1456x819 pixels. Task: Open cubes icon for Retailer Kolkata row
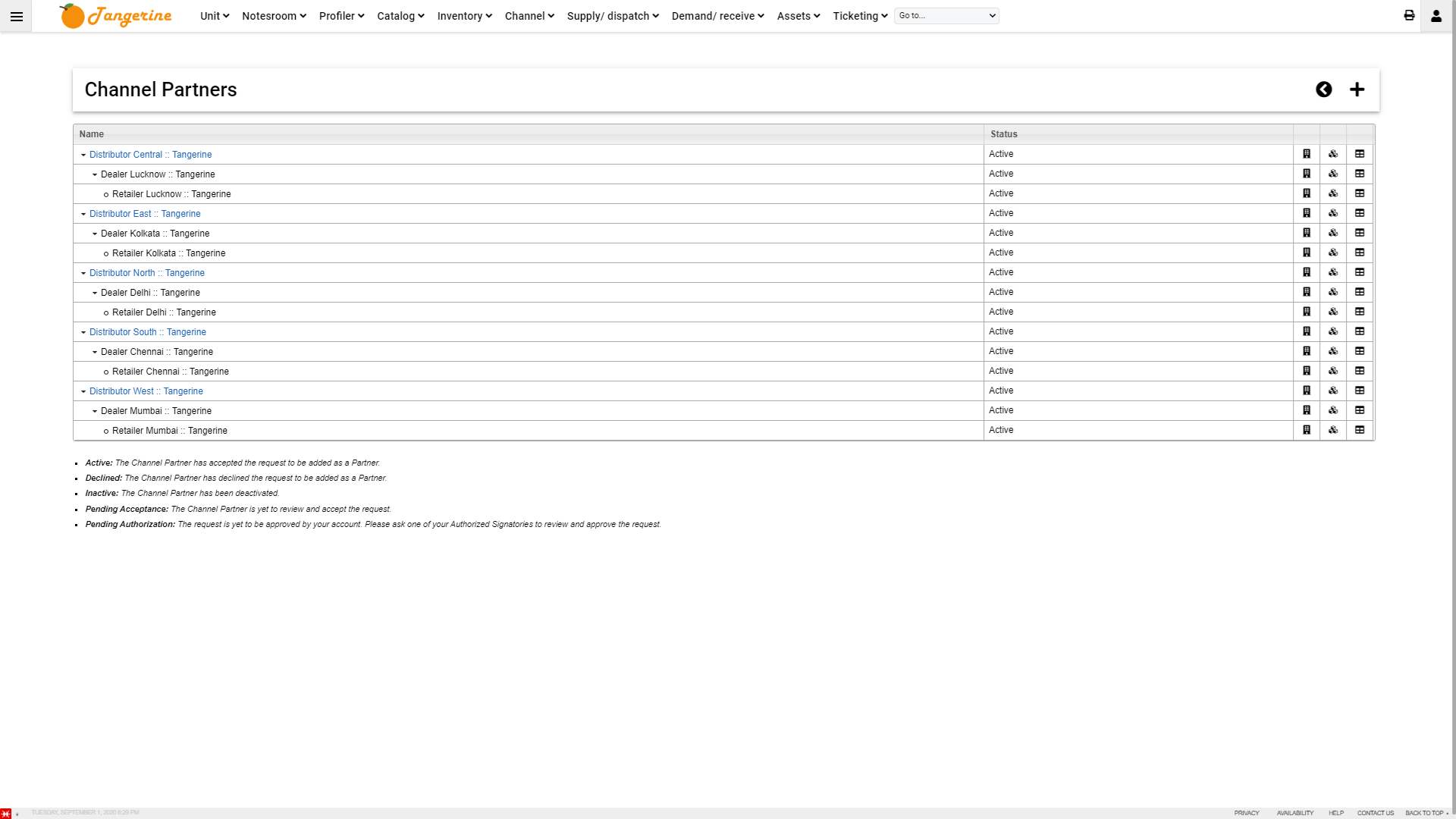(x=1333, y=253)
